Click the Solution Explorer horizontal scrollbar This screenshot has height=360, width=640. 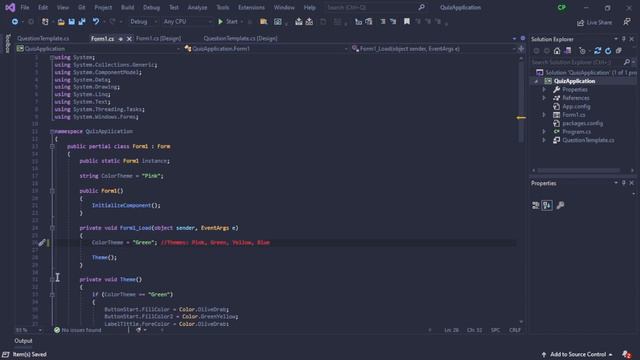(x=579, y=170)
